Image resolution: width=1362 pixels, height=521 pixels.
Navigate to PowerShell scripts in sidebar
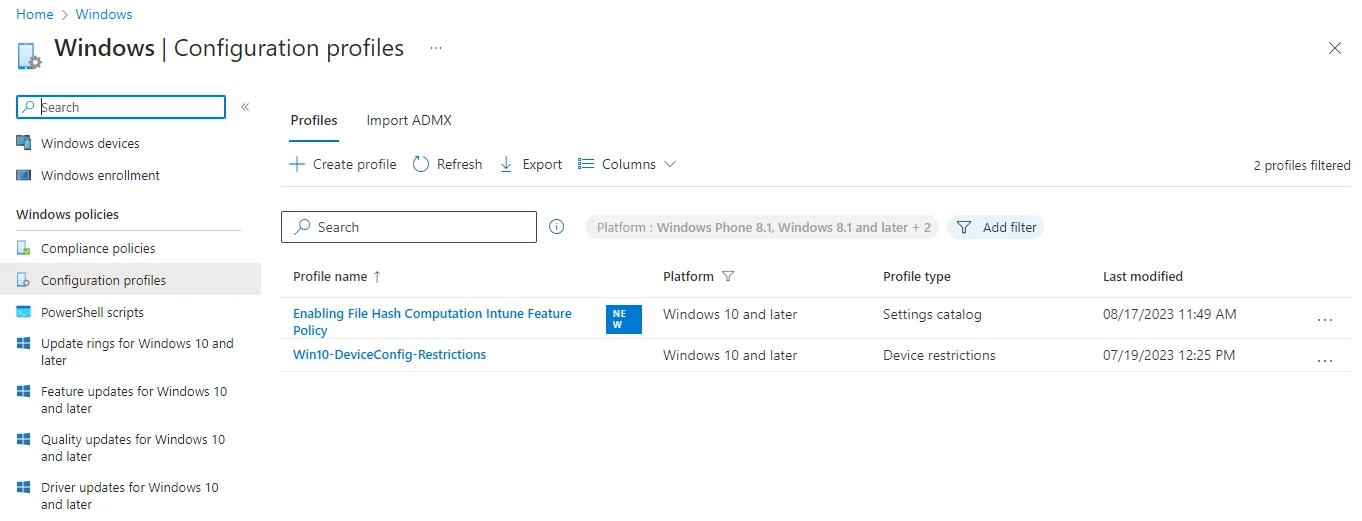click(x=92, y=312)
